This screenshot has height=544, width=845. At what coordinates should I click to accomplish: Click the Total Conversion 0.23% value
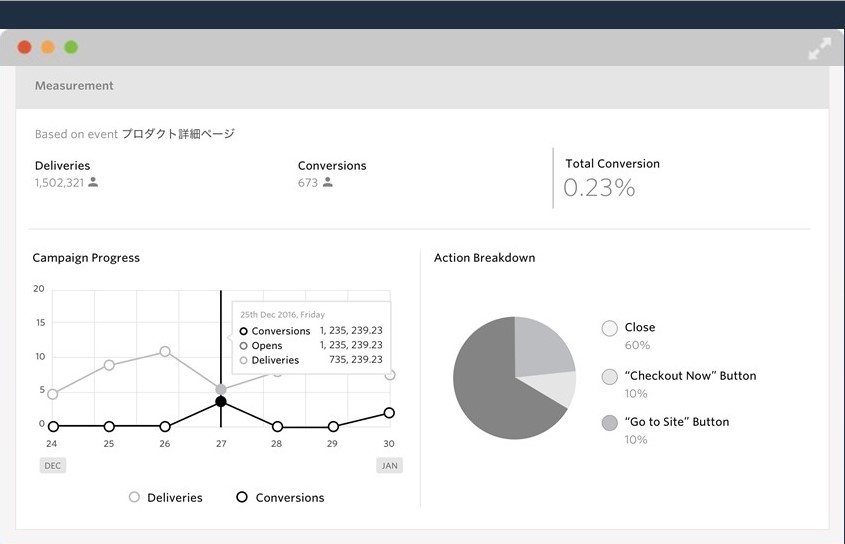[x=599, y=188]
